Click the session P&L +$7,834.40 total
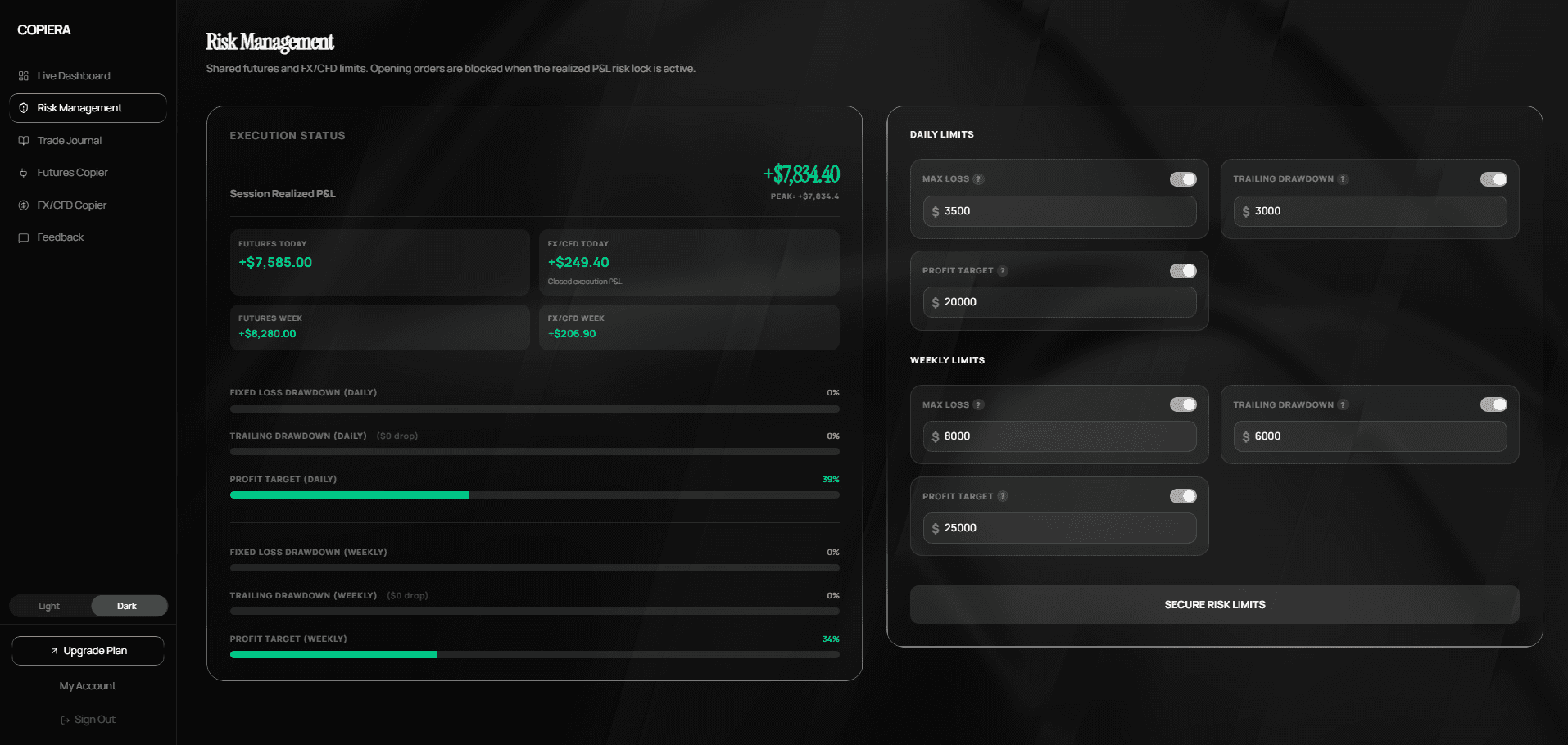This screenshot has height=745, width=1568. click(x=801, y=174)
